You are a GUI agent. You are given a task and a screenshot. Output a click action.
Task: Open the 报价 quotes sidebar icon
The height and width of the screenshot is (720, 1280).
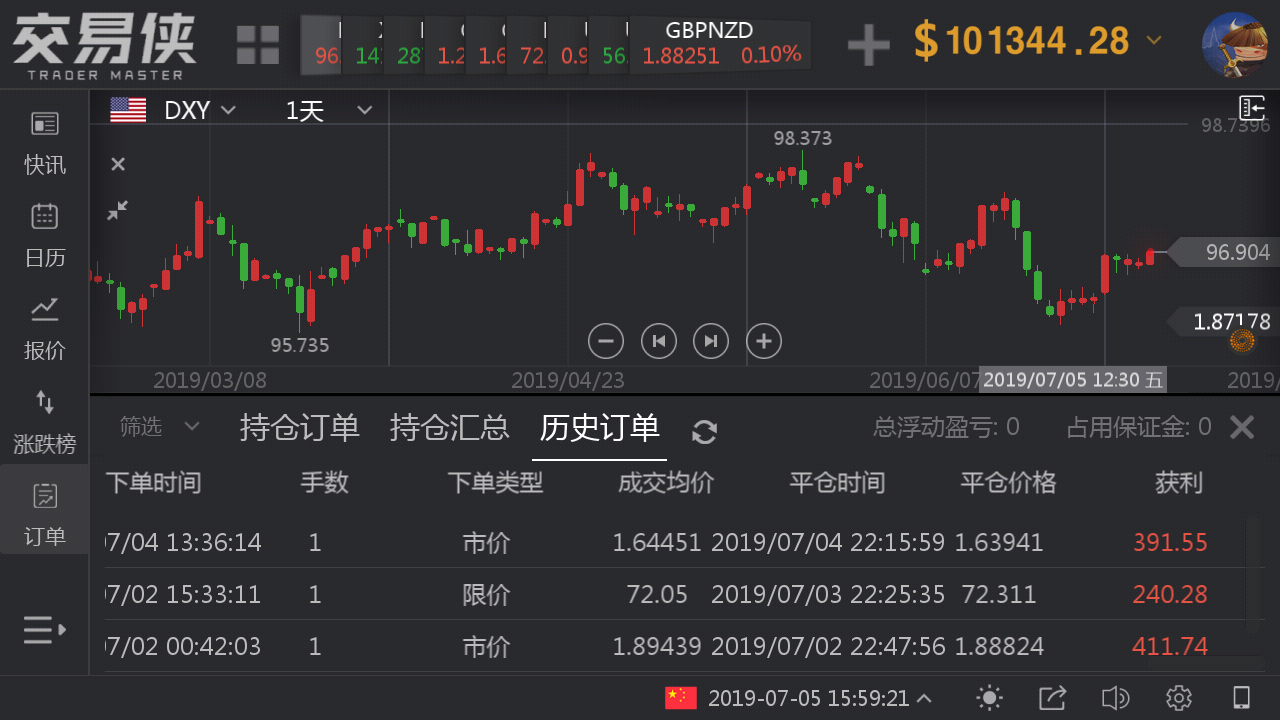[45, 328]
